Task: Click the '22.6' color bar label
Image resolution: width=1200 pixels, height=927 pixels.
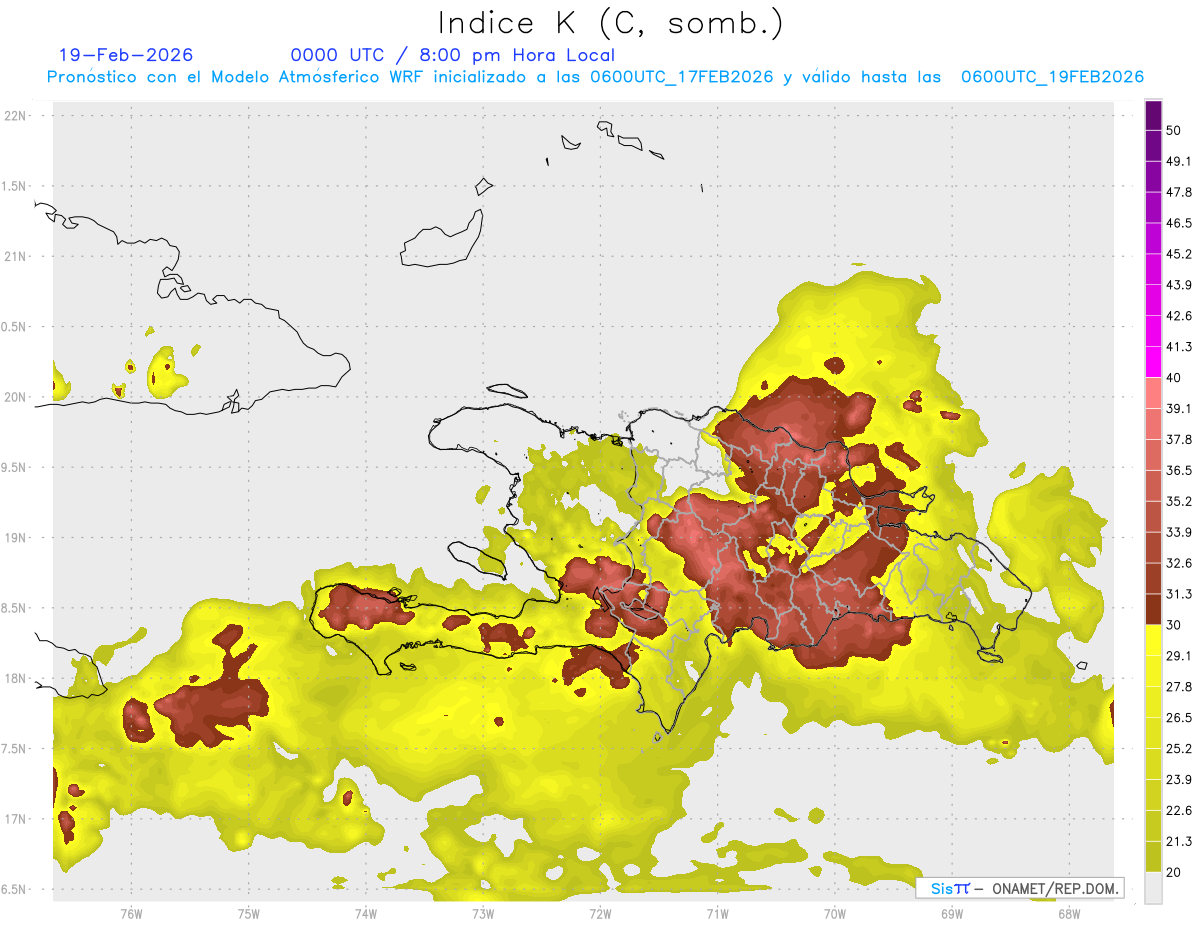Action: click(x=1179, y=810)
